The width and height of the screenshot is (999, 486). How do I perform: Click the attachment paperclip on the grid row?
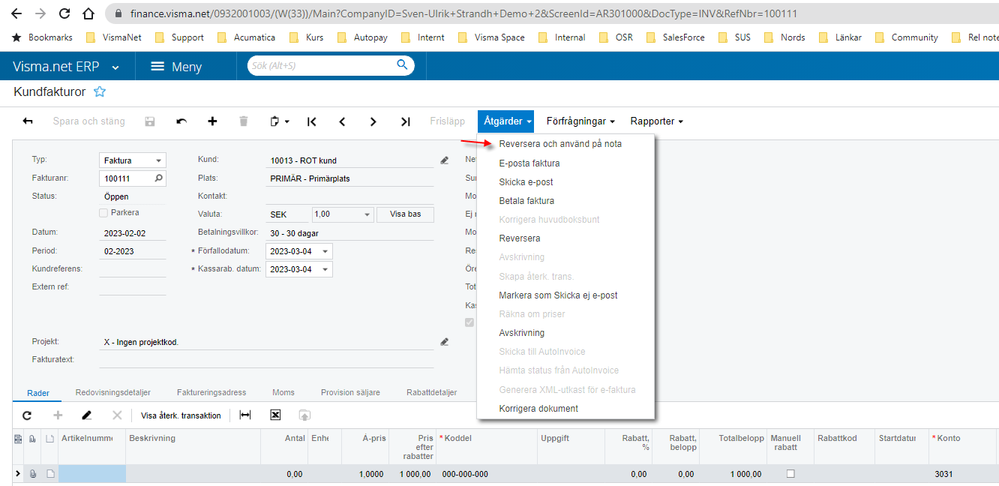33,474
